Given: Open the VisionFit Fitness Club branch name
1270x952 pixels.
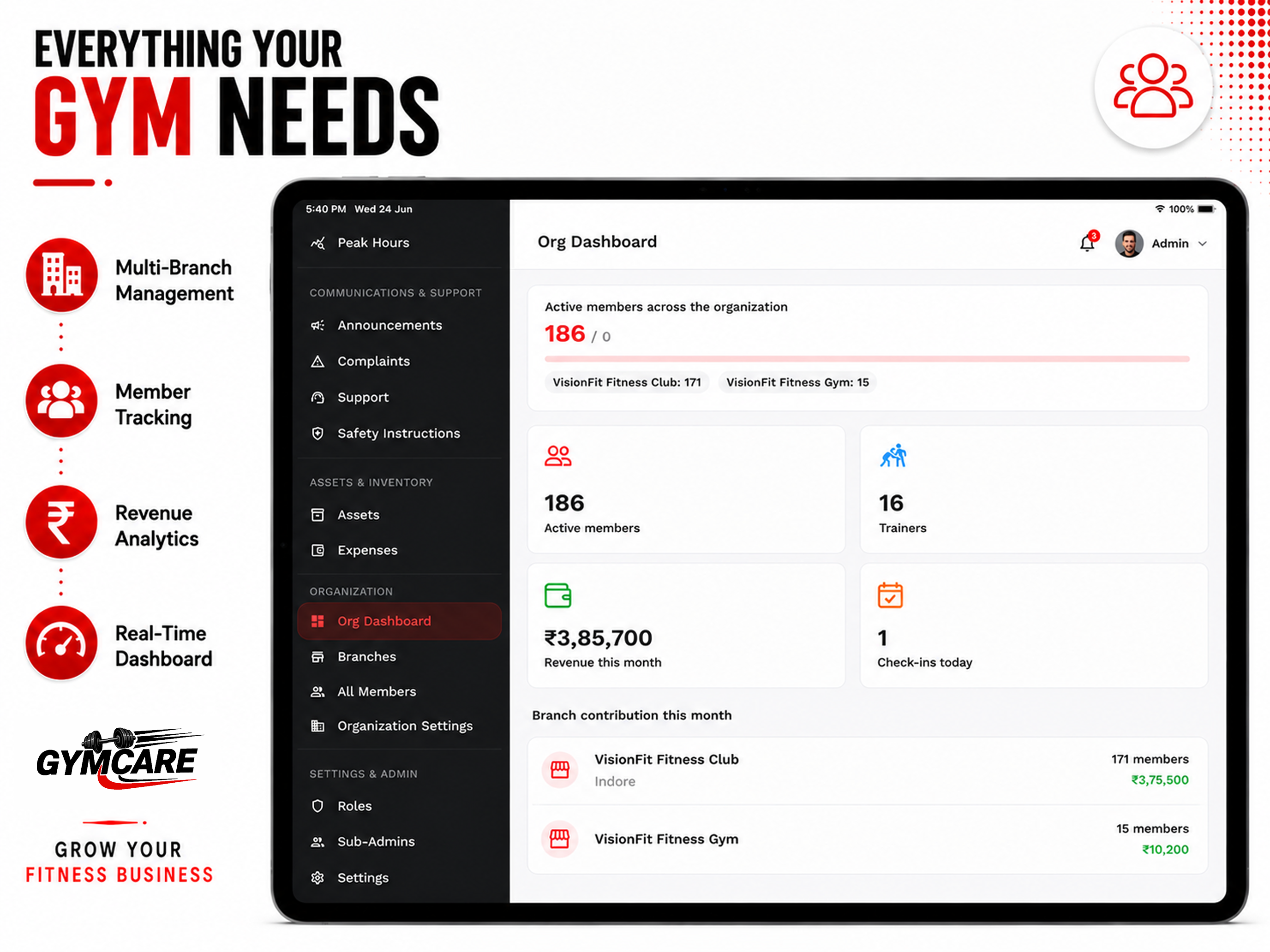Looking at the screenshot, I should click(x=666, y=759).
